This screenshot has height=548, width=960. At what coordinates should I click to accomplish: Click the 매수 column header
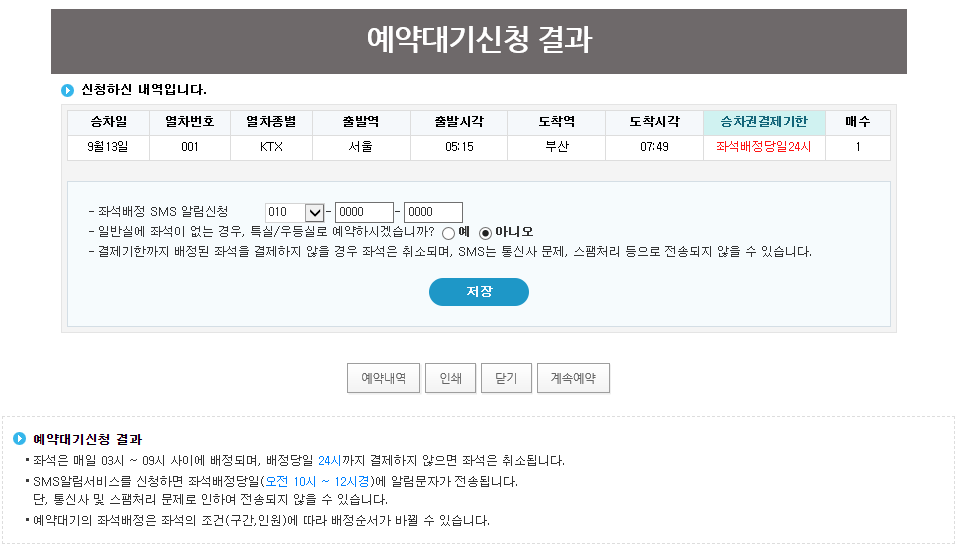pos(858,122)
